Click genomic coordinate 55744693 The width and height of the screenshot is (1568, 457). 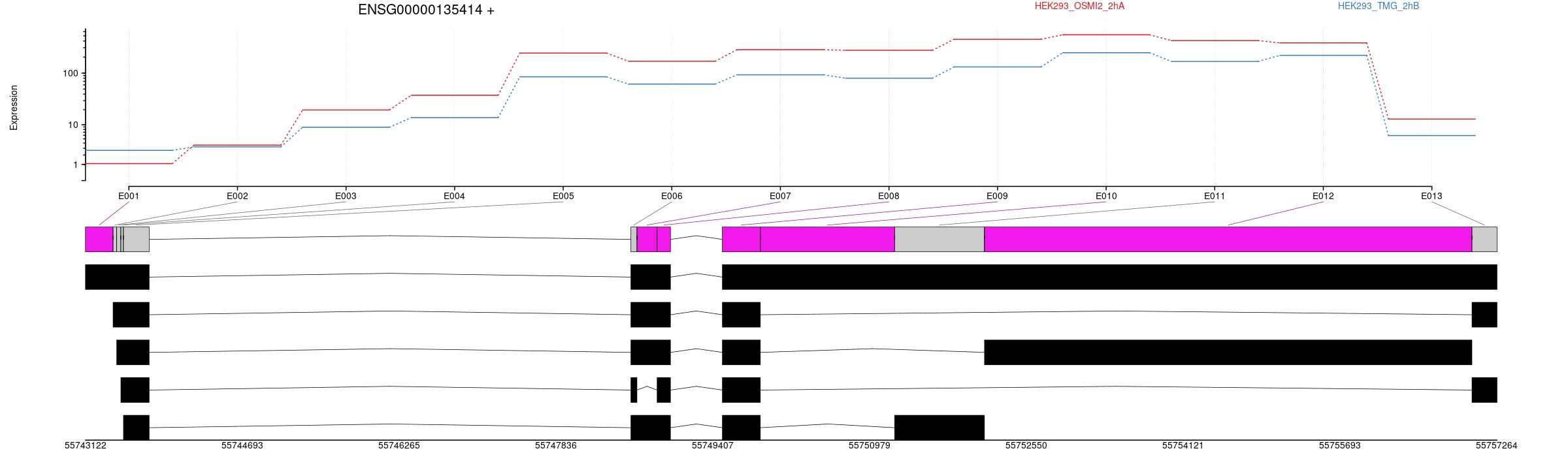(242, 446)
